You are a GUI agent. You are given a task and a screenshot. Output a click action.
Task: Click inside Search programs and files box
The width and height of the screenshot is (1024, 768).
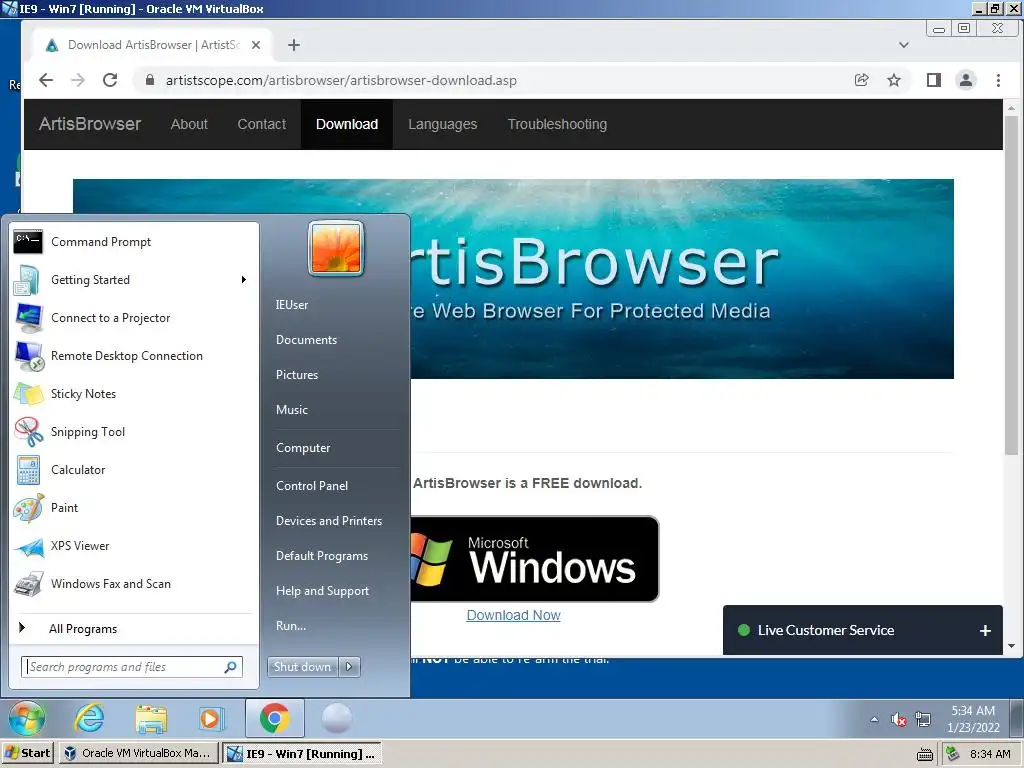click(x=131, y=667)
